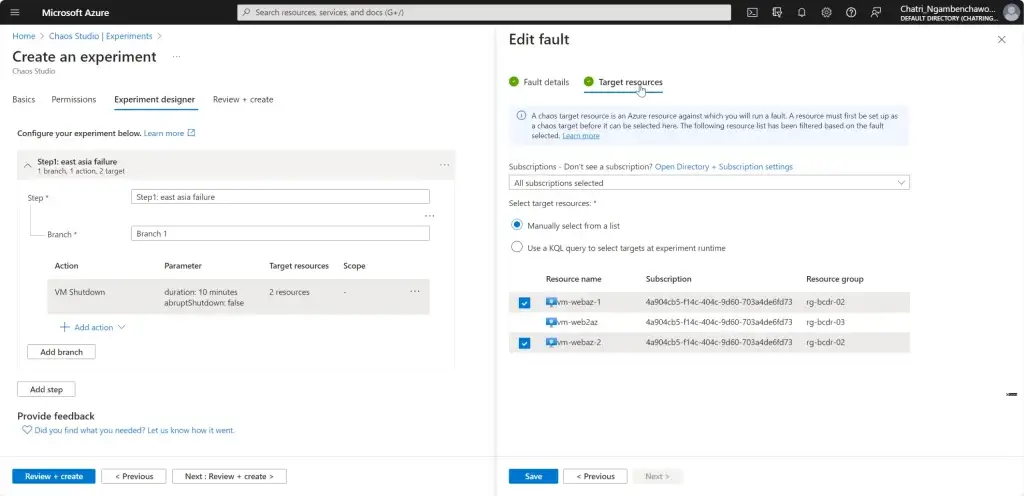Open the VM Shutdown action ellipsis menu

coord(415,292)
